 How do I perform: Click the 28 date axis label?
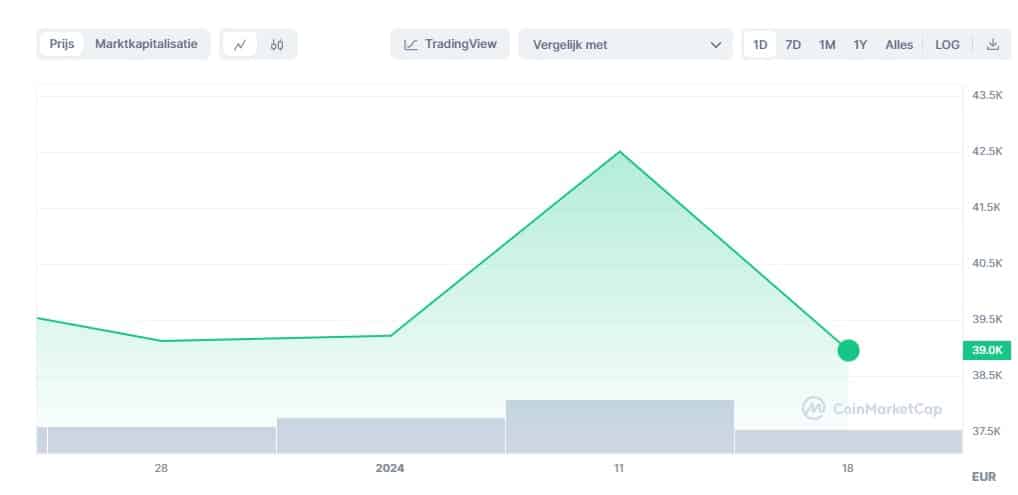(161, 468)
